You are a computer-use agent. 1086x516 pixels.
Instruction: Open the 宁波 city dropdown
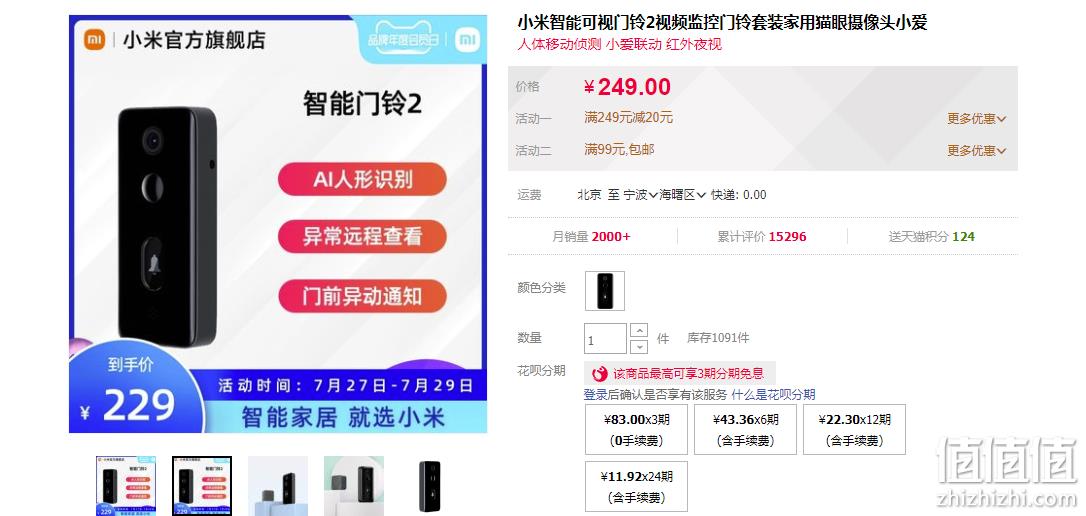click(641, 195)
